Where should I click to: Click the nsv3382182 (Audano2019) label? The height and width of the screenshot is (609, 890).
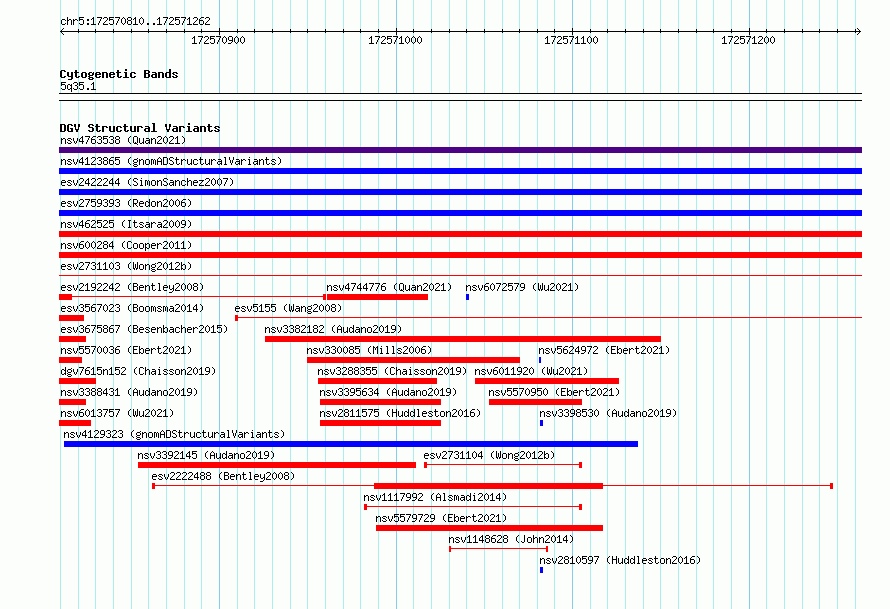tap(333, 329)
